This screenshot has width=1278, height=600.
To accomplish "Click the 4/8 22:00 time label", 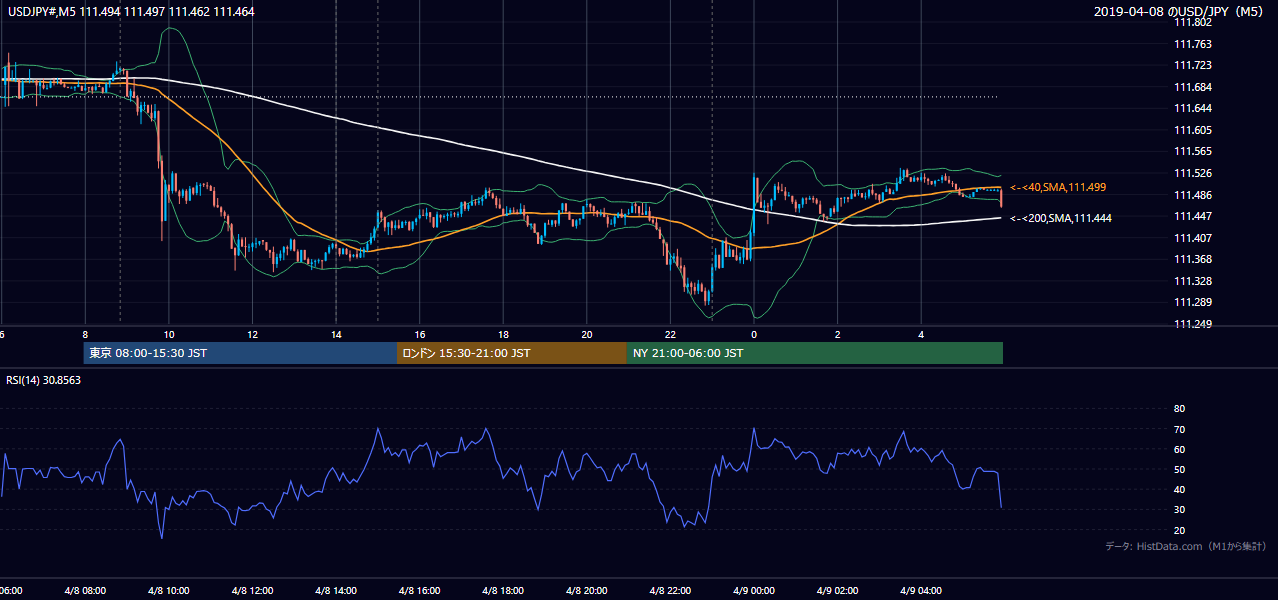I will tap(670, 591).
